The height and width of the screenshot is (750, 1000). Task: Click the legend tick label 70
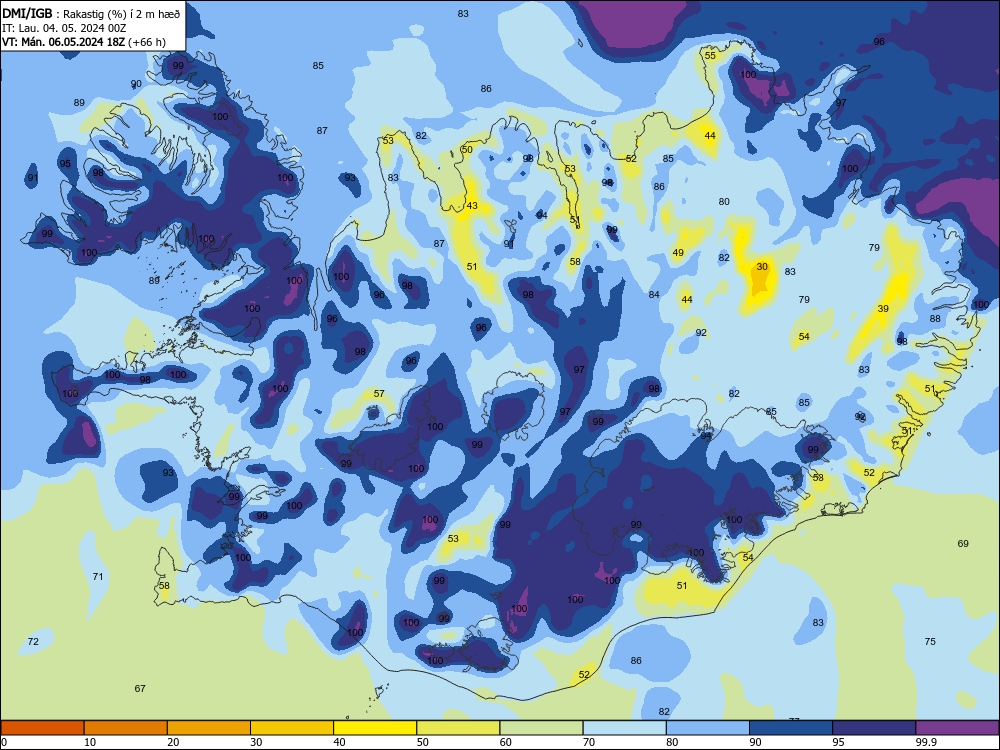(589, 742)
